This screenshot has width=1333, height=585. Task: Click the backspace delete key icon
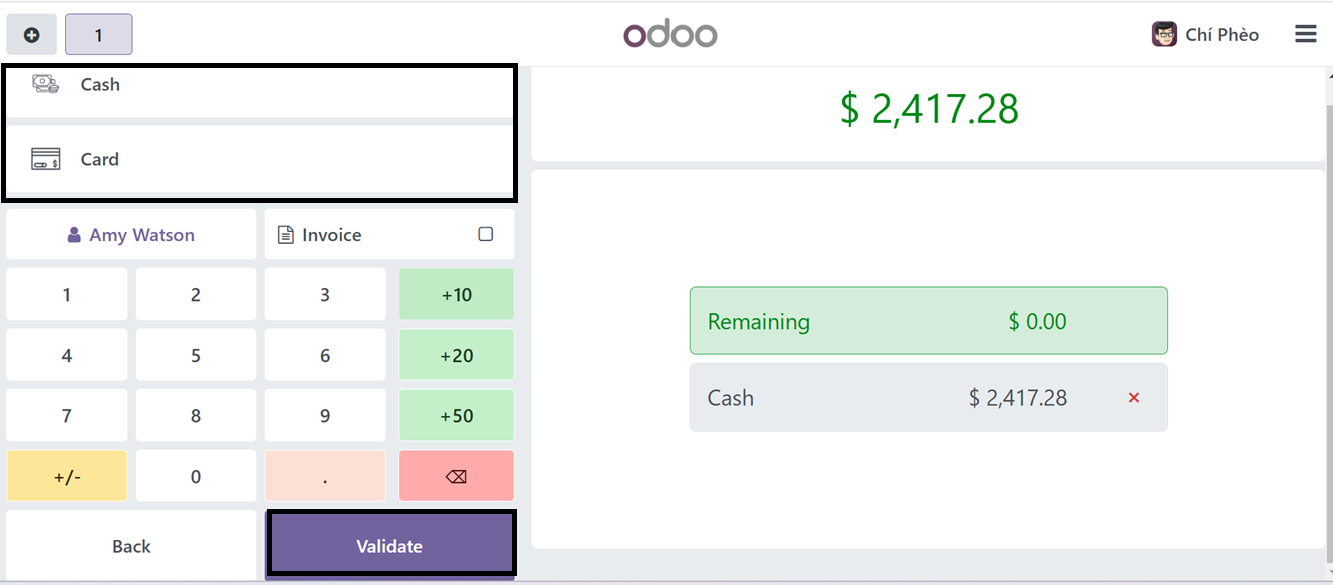[456, 476]
